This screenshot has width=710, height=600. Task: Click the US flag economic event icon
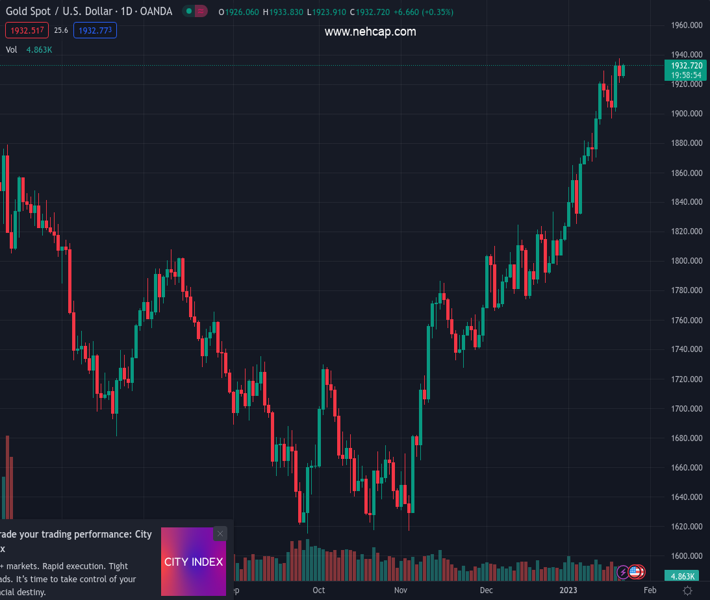point(636,572)
